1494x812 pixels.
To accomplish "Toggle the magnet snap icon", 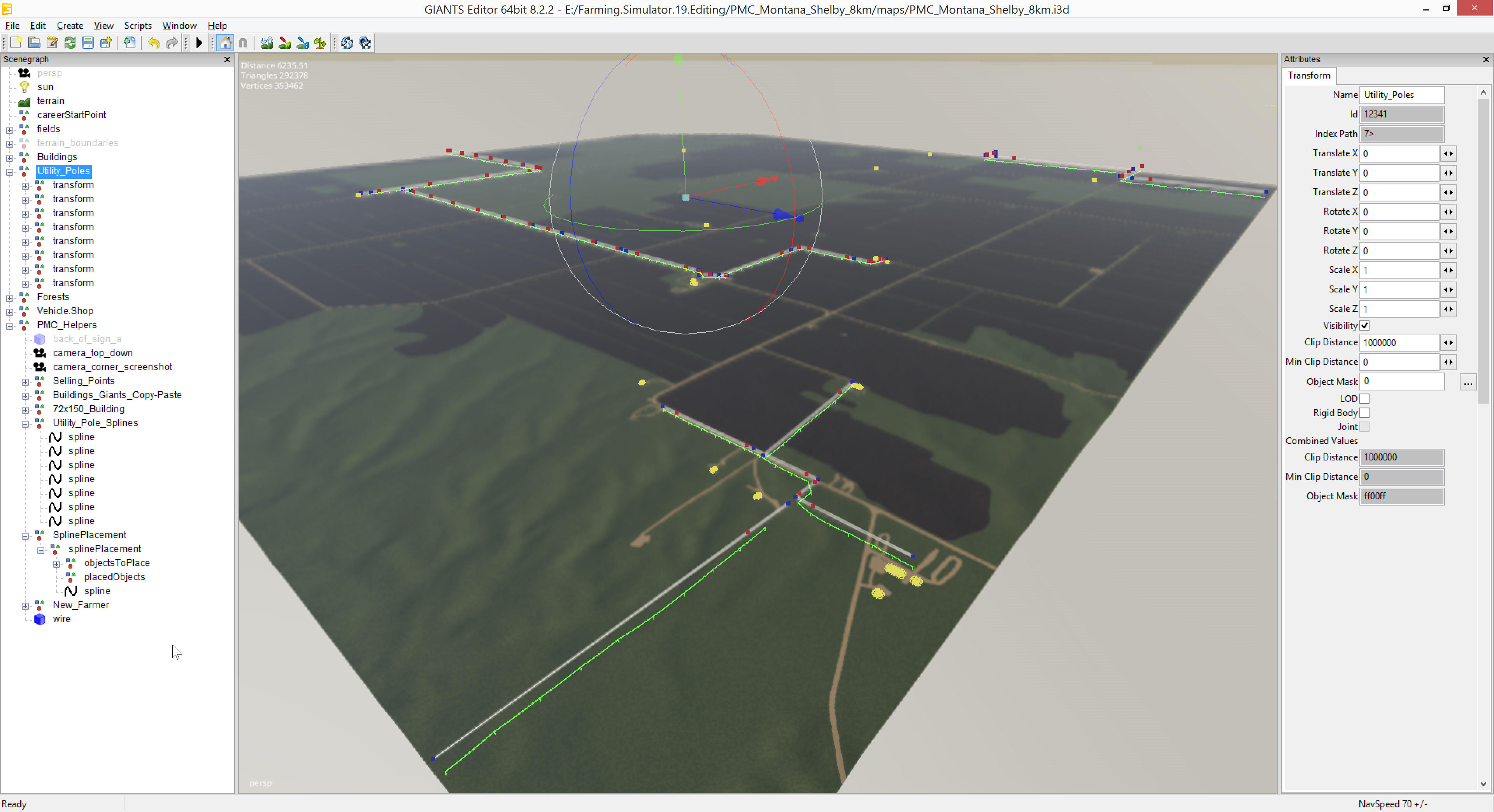I will tap(243, 43).
